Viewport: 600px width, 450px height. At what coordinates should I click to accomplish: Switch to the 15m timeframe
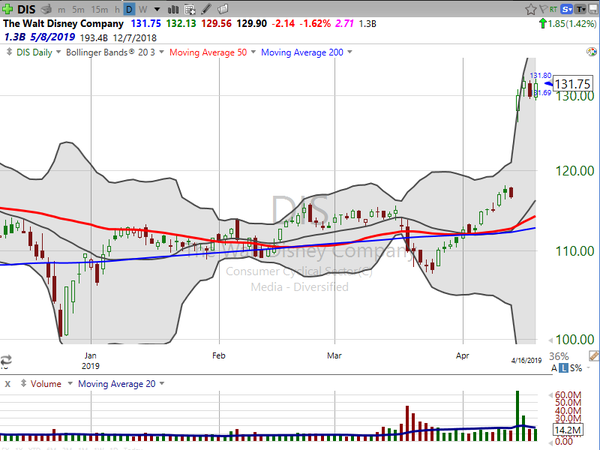99,9
